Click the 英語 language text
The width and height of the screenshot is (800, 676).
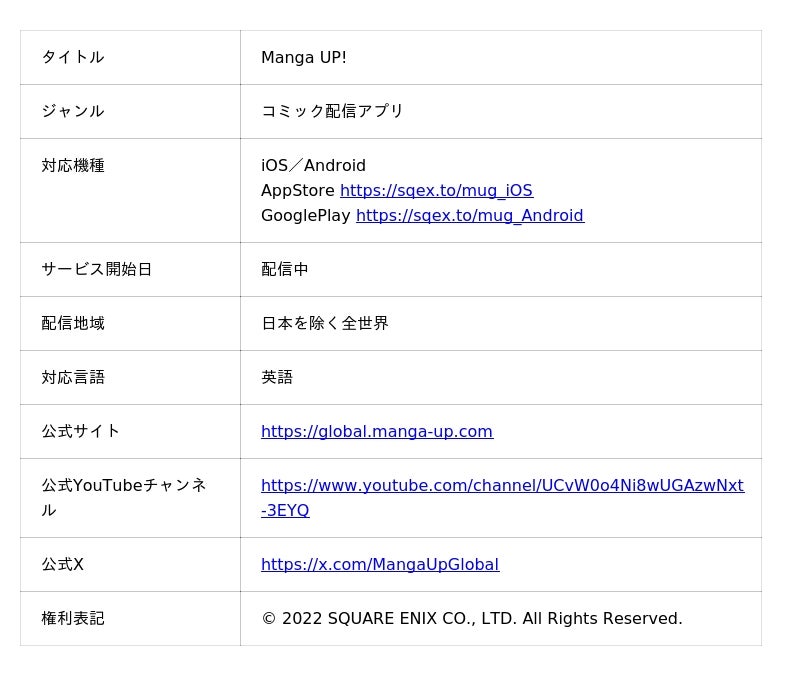click(x=277, y=377)
